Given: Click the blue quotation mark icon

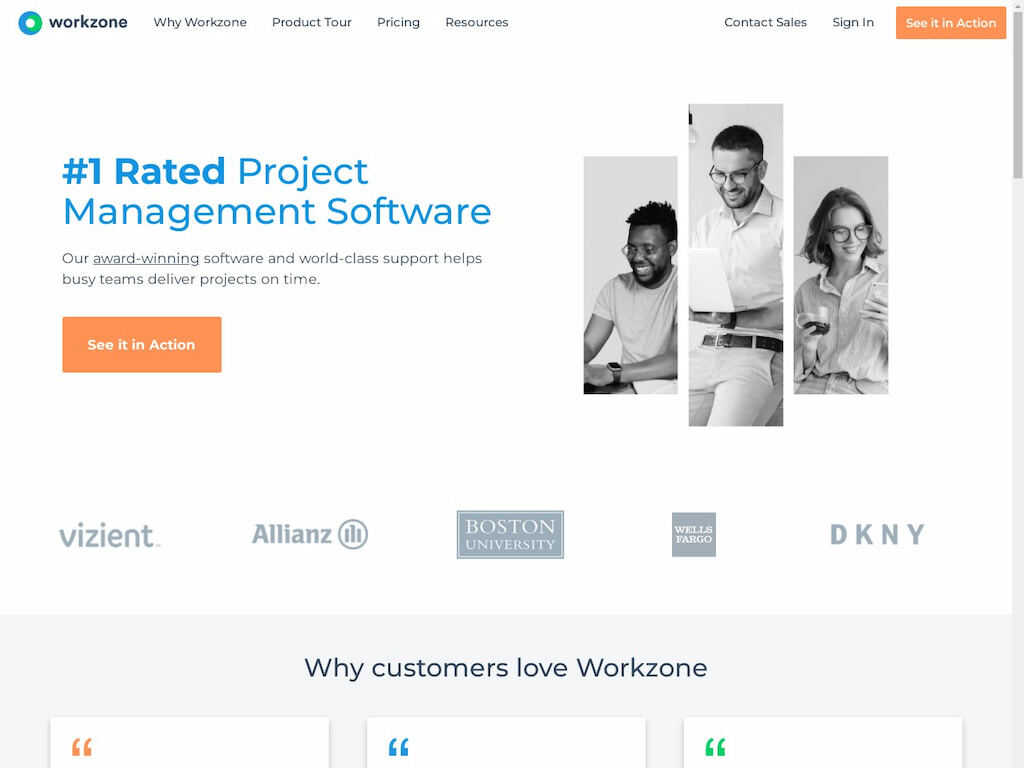Looking at the screenshot, I should point(397,745).
